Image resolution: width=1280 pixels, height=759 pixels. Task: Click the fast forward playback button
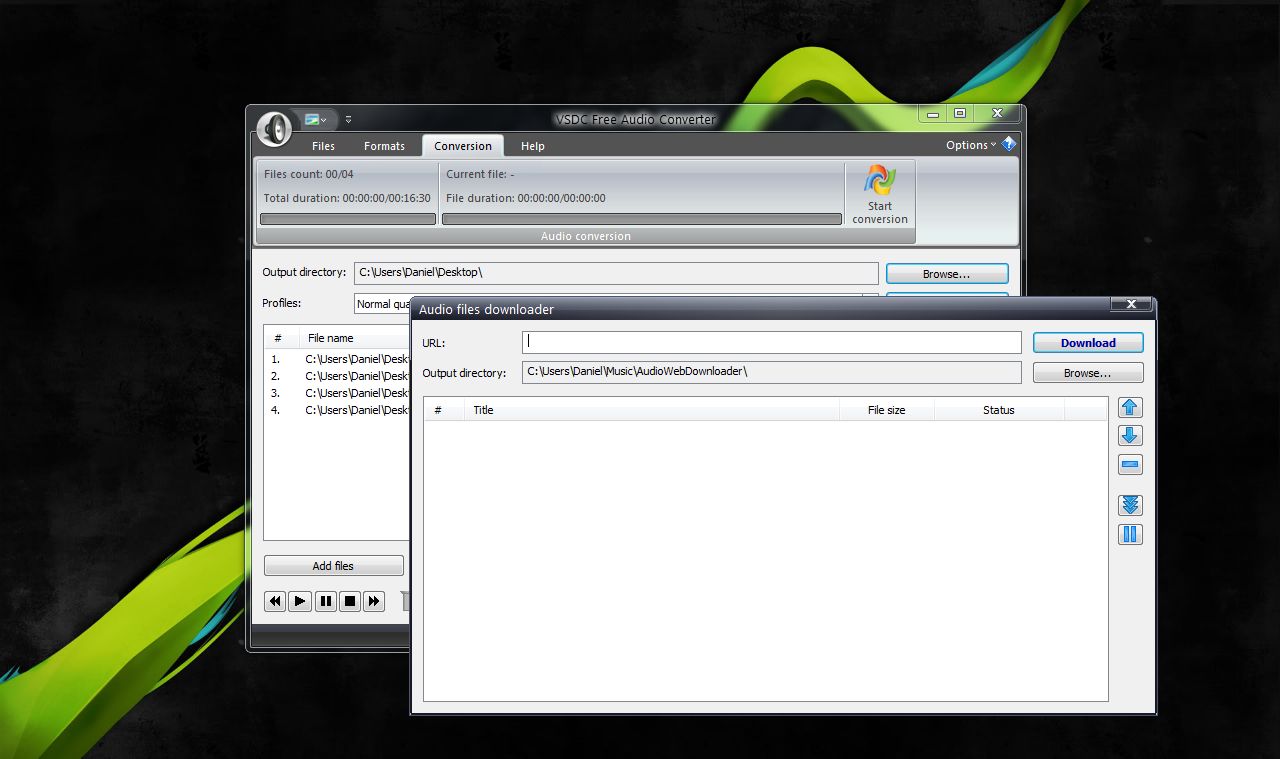click(374, 601)
